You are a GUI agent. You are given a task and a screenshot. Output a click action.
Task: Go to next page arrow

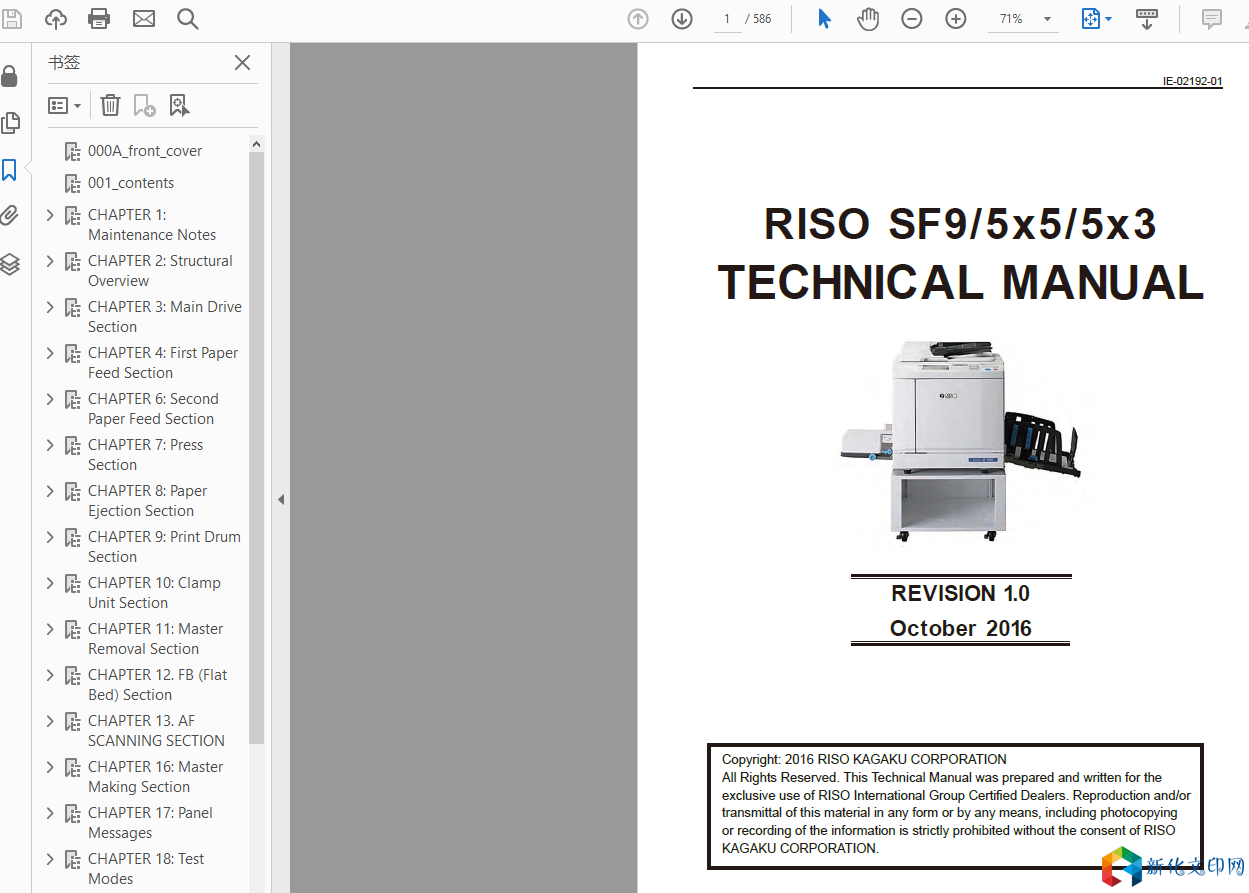[x=682, y=19]
